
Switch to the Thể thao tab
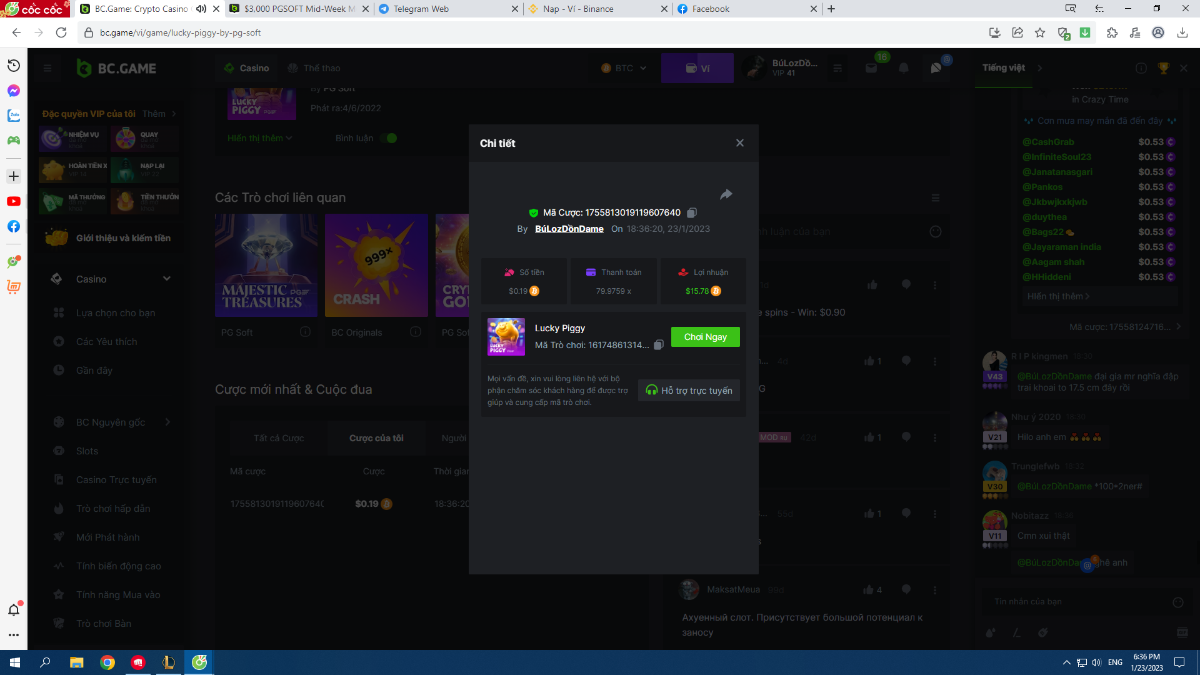point(314,68)
